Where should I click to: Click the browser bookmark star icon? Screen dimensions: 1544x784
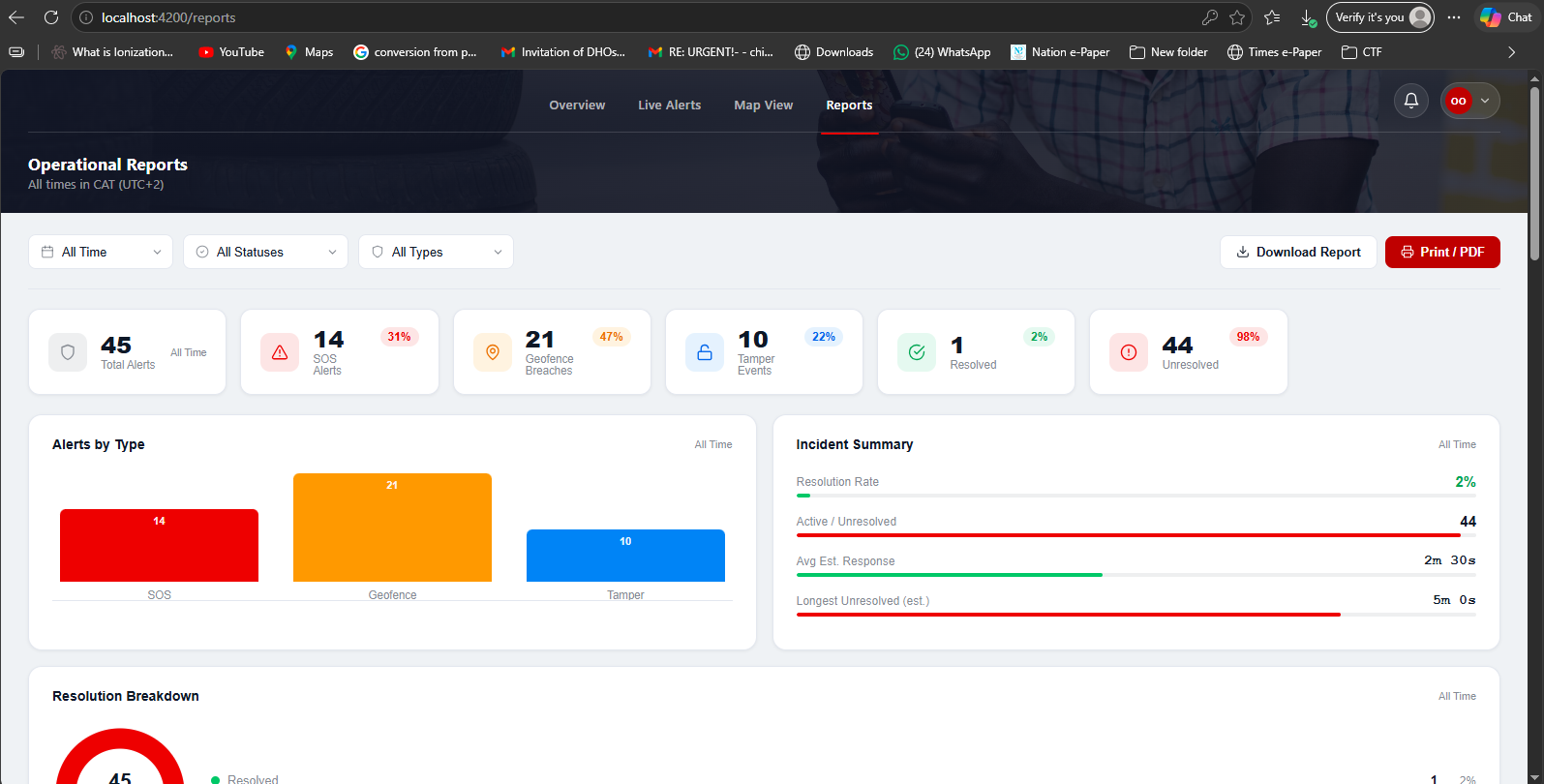tap(1237, 17)
